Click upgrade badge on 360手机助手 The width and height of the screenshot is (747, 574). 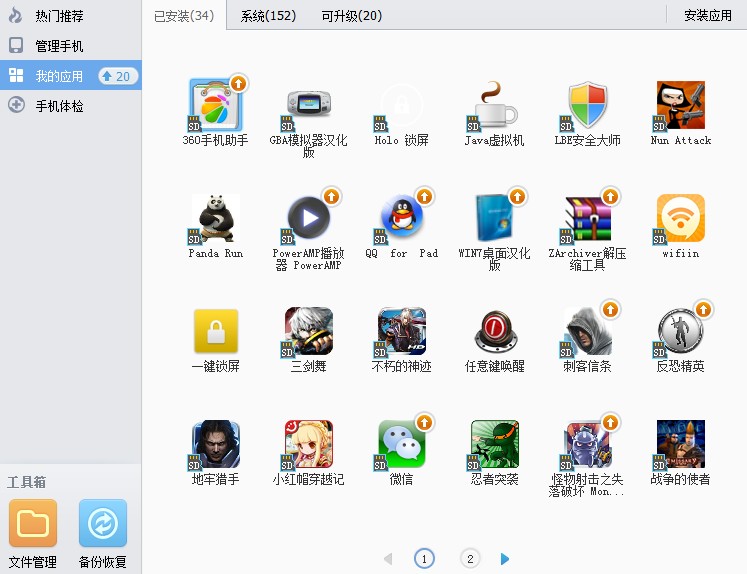click(x=238, y=83)
